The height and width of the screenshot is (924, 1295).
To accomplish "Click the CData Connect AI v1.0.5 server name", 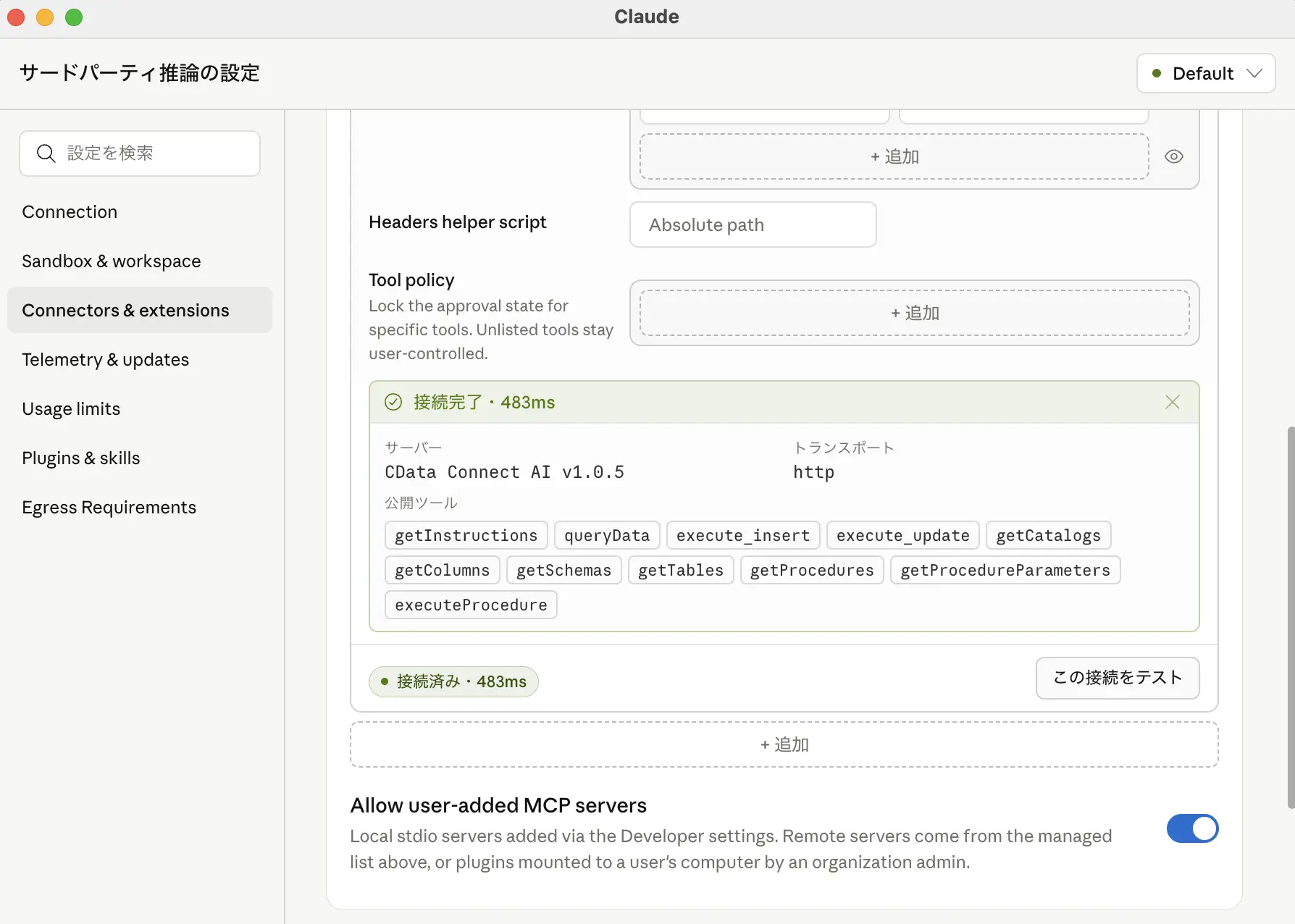I will coord(504,472).
